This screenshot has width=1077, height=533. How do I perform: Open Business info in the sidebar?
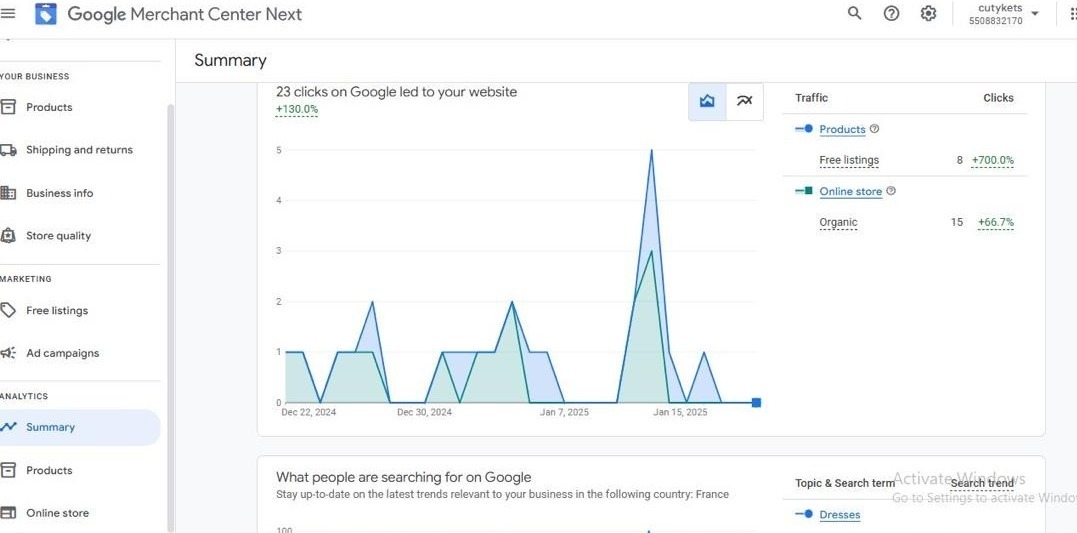click(x=59, y=193)
